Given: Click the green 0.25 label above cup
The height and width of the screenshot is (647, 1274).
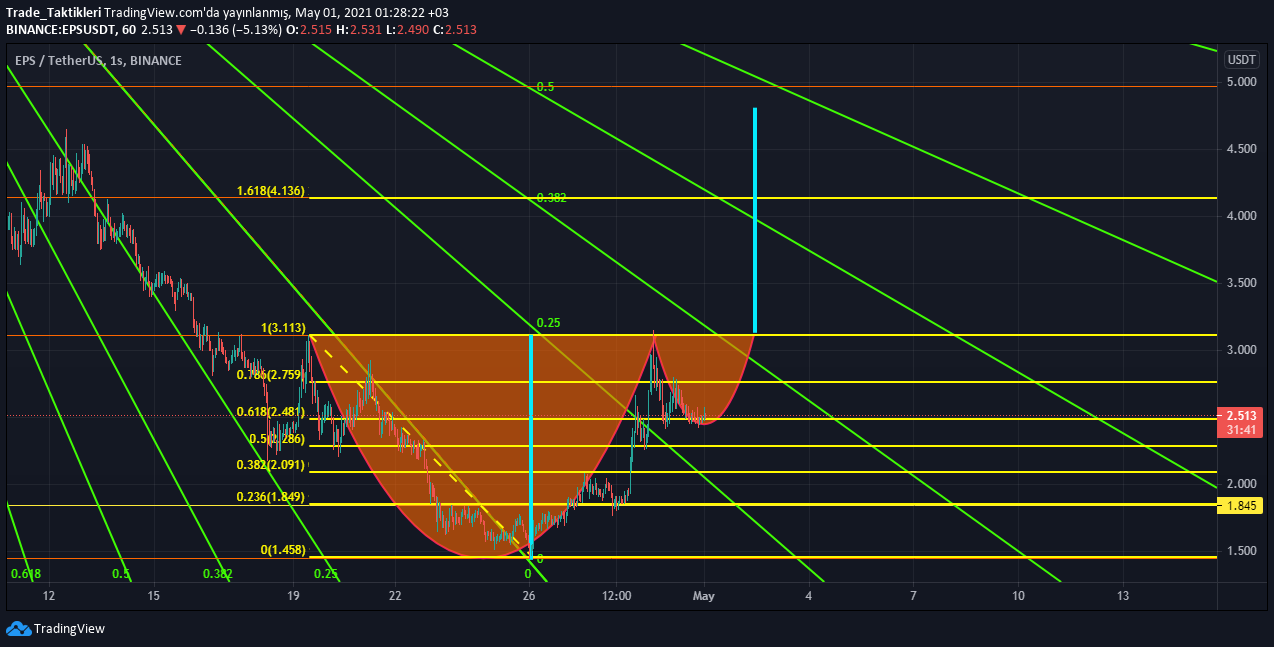Looking at the screenshot, I should pyautogui.click(x=548, y=323).
